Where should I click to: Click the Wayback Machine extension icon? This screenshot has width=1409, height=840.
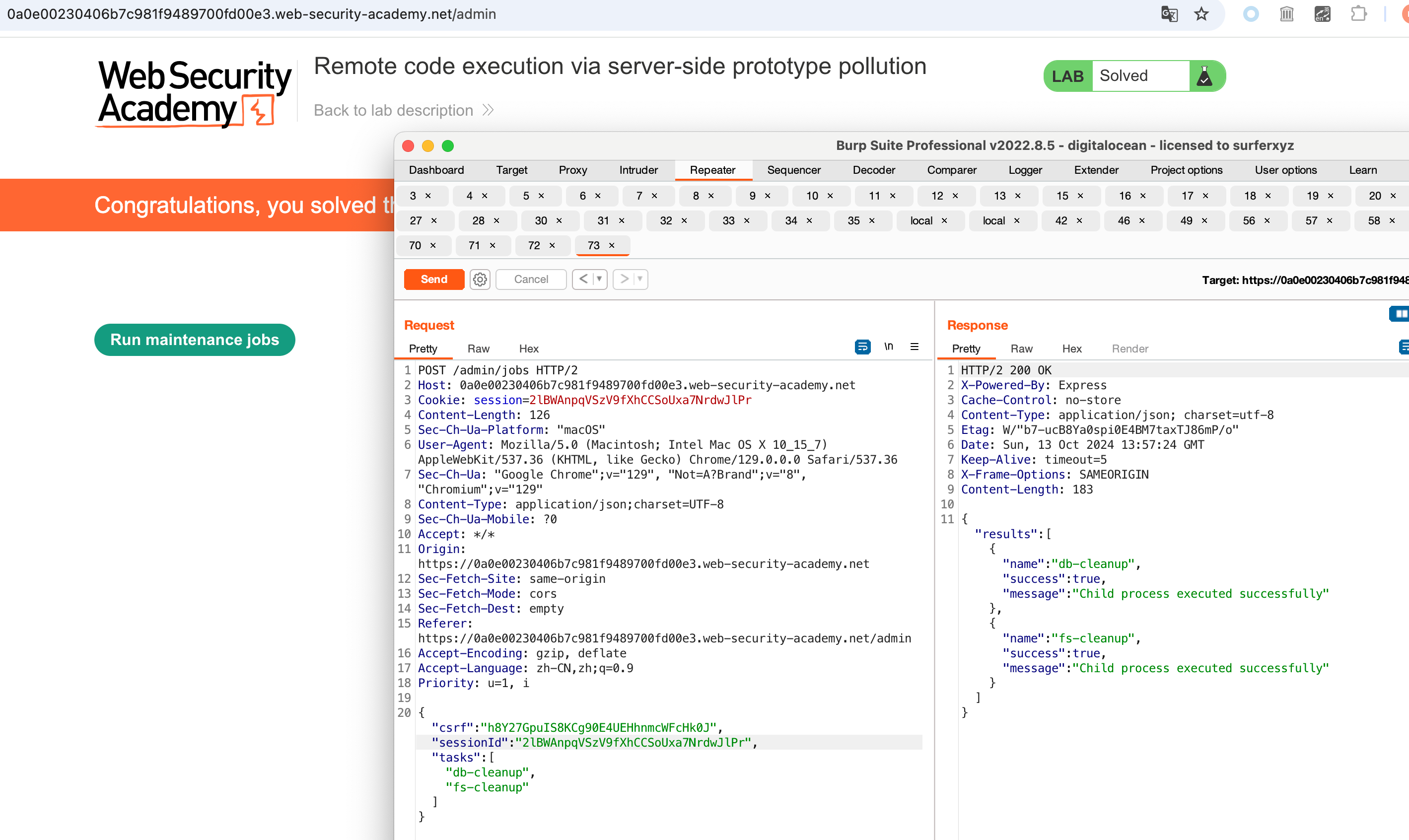pos(1286,13)
